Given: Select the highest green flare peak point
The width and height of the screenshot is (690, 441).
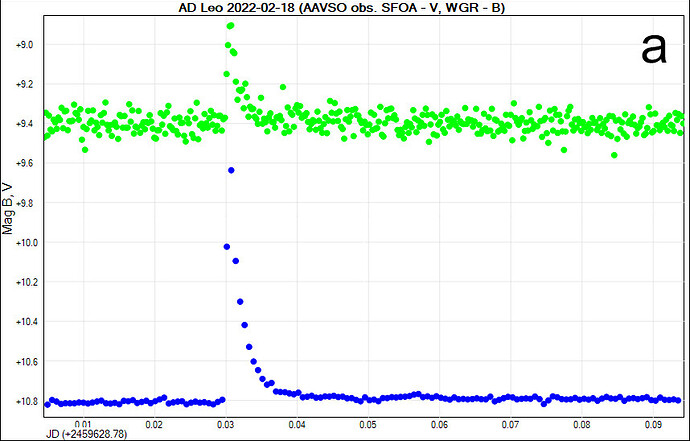Looking at the screenshot, I should pos(231,25).
